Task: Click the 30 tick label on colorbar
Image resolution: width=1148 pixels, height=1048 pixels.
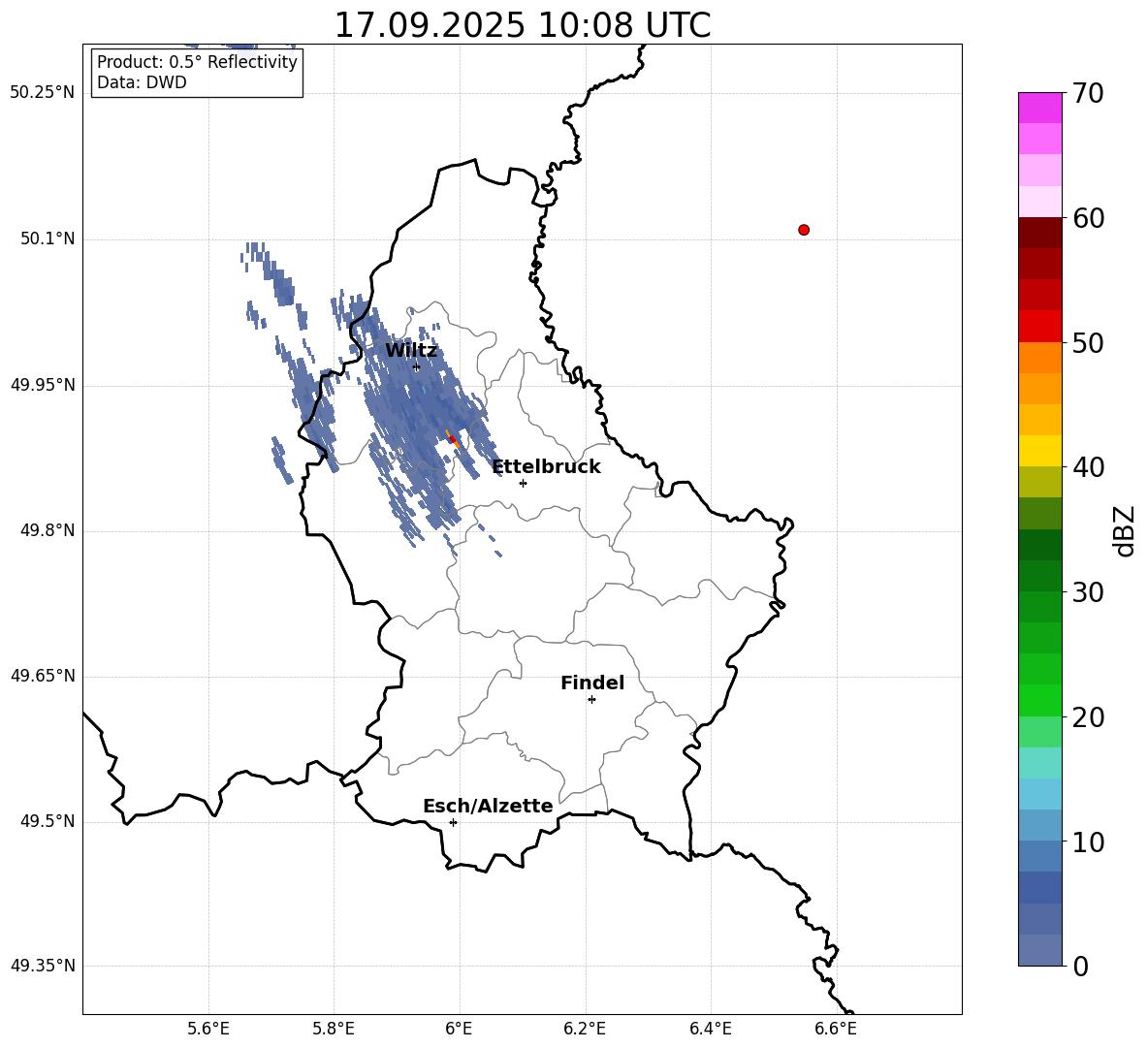Action: [x=1088, y=592]
